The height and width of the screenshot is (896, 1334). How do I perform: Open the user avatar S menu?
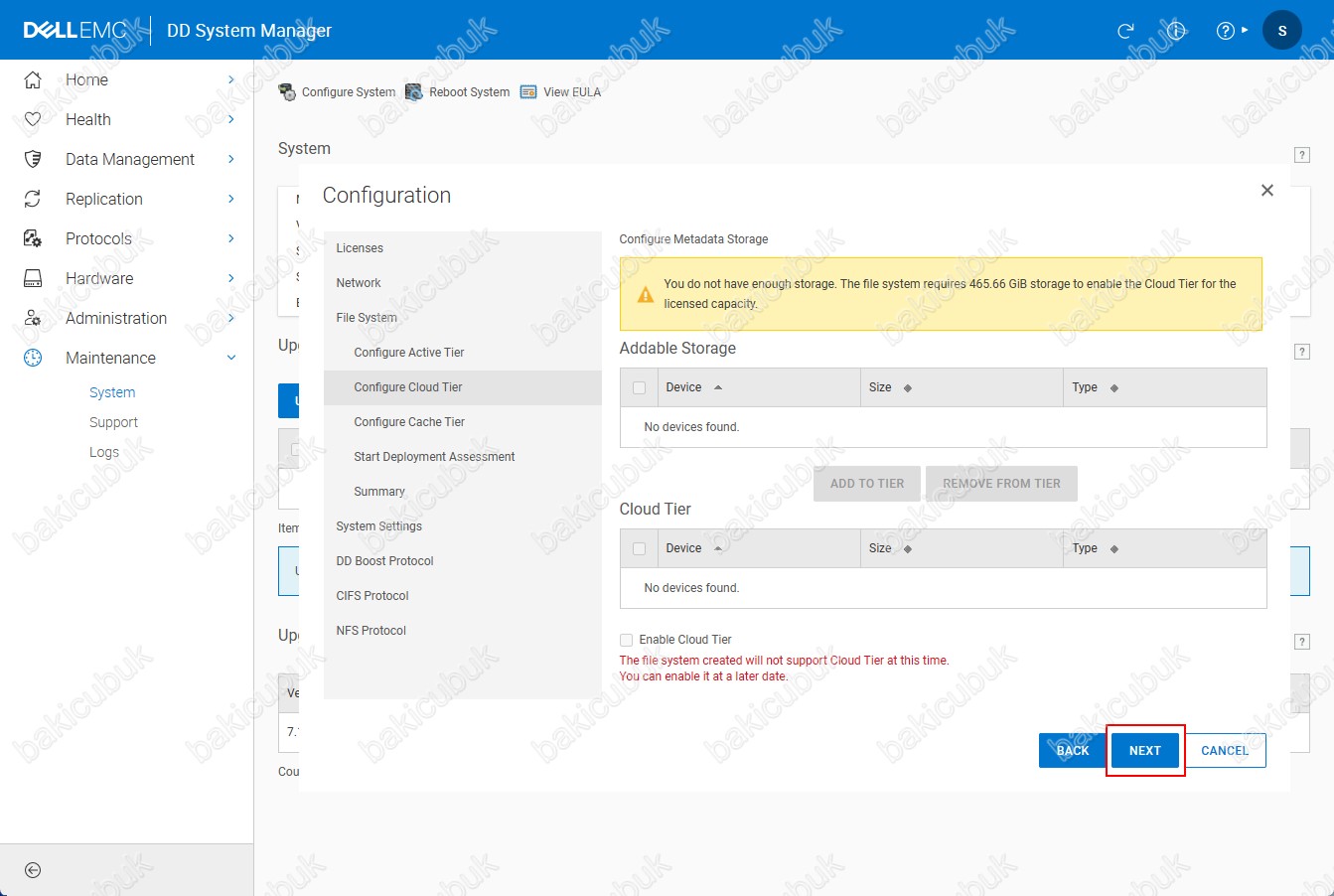pyautogui.click(x=1281, y=30)
